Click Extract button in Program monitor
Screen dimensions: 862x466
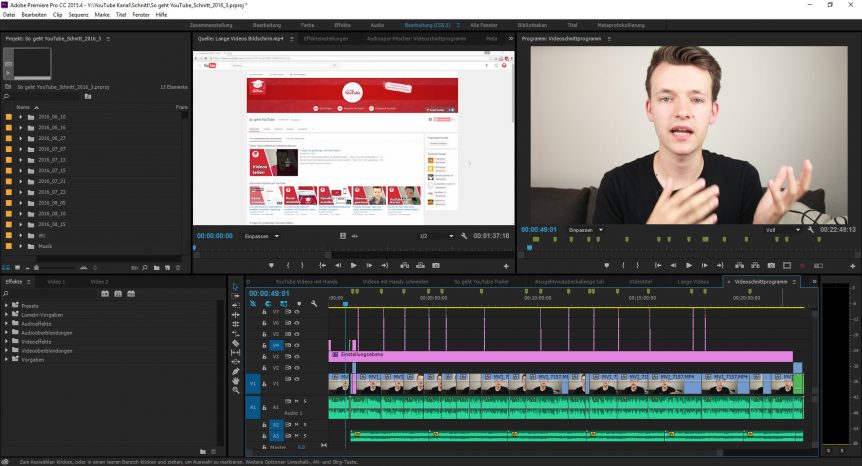point(755,265)
